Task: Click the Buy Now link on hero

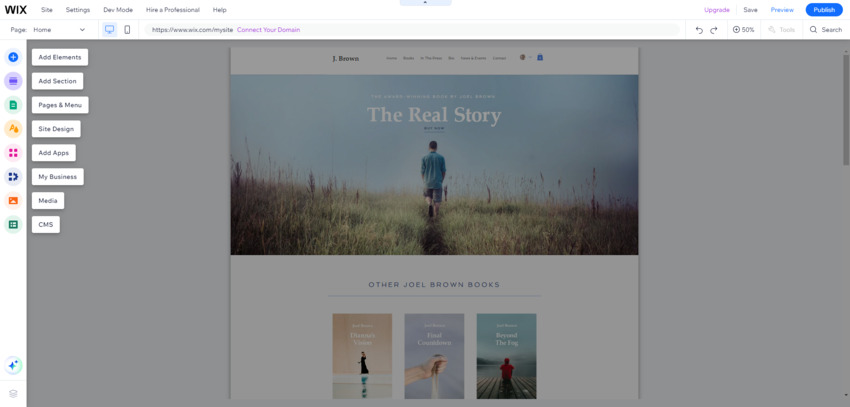Action: coord(434,128)
